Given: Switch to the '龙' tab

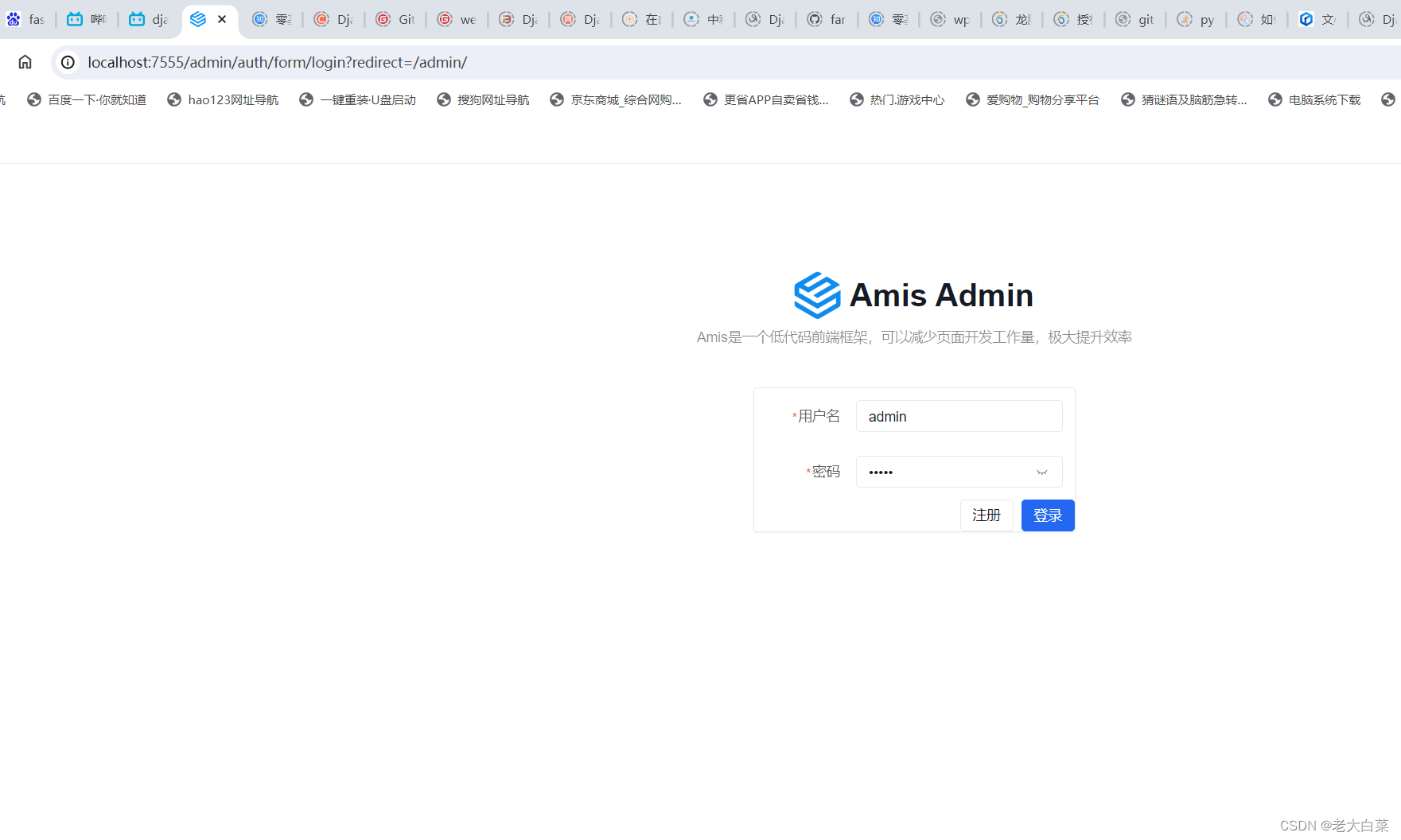Looking at the screenshot, I should [1013, 19].
